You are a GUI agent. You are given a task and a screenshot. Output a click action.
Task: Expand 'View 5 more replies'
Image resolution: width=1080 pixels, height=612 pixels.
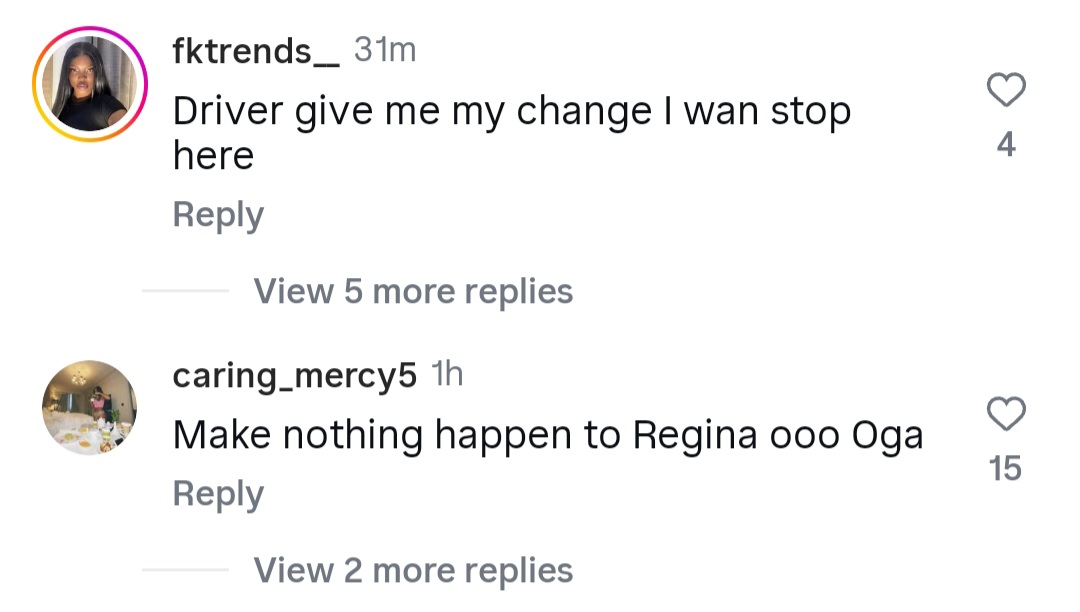[413, 292]
